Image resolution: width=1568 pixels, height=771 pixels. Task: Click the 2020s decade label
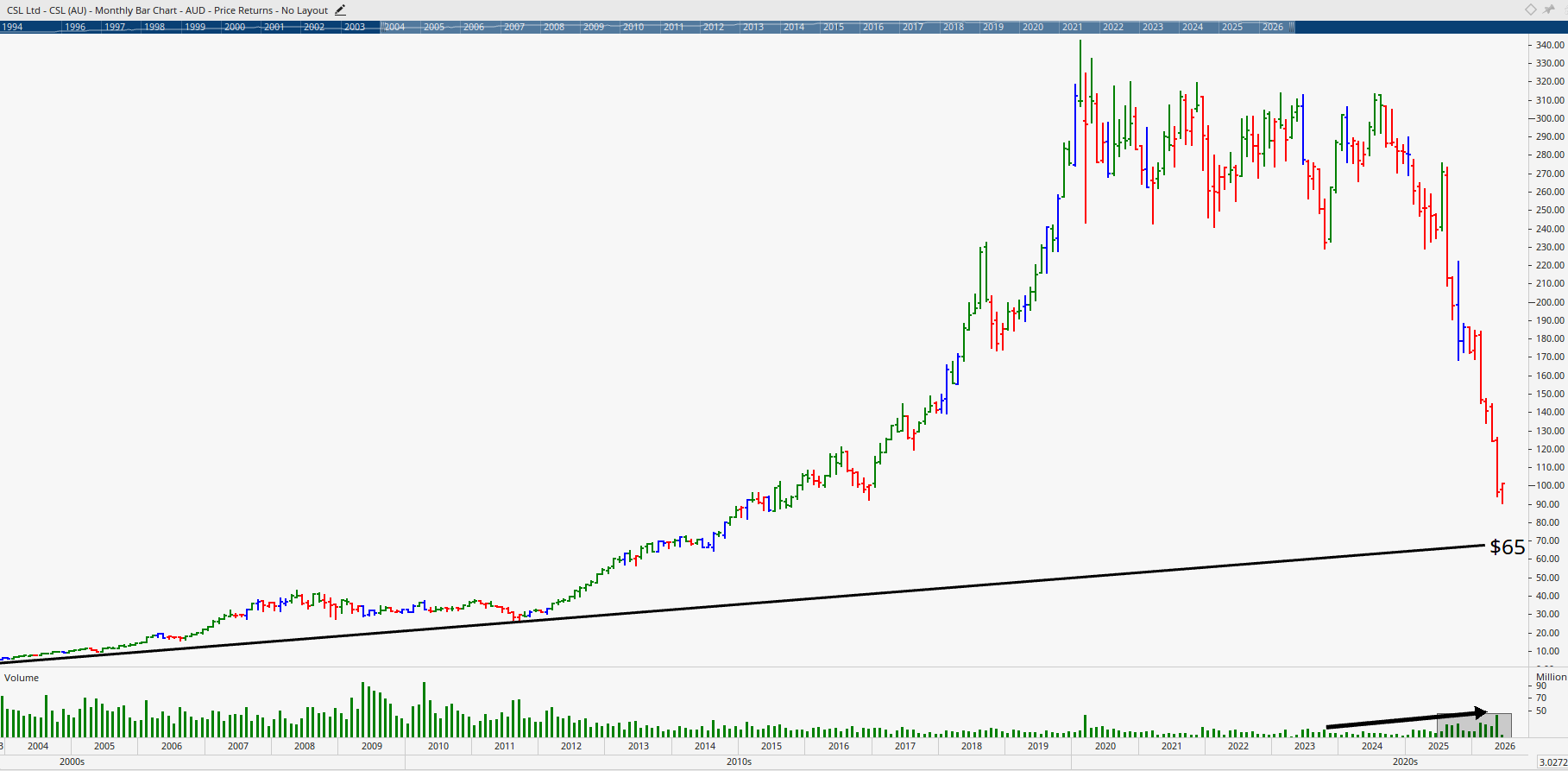(x=1406, y=762)
